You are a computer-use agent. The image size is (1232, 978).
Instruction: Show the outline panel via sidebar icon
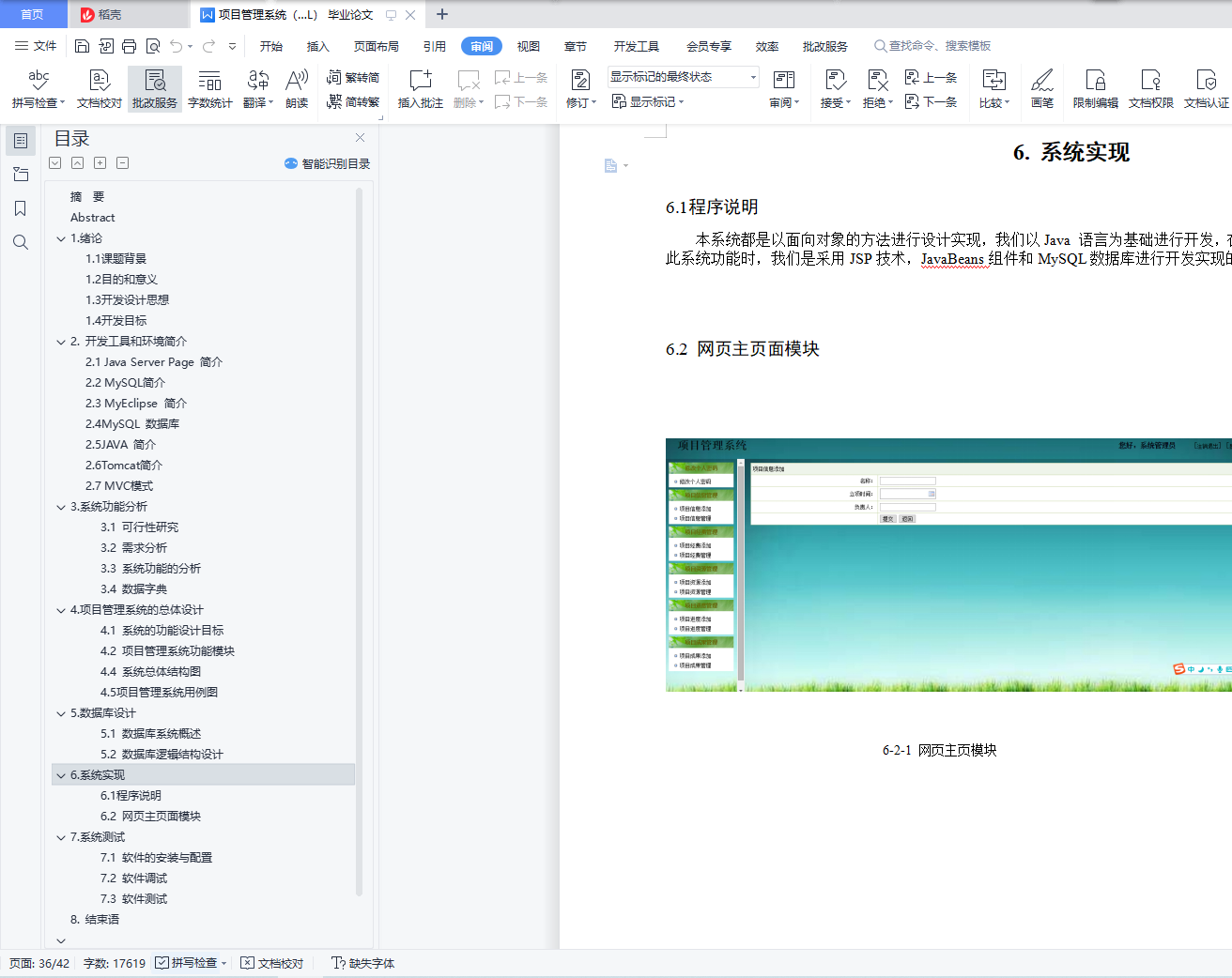21,141
